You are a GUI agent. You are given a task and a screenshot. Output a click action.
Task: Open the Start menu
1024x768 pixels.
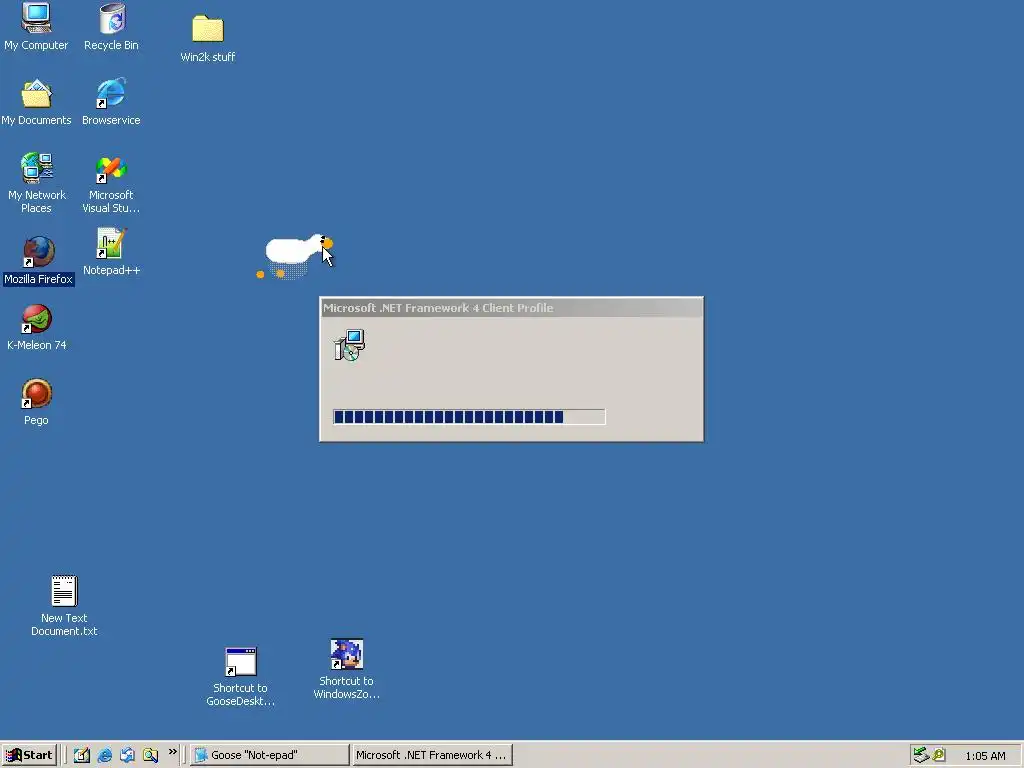click(29, 755)
